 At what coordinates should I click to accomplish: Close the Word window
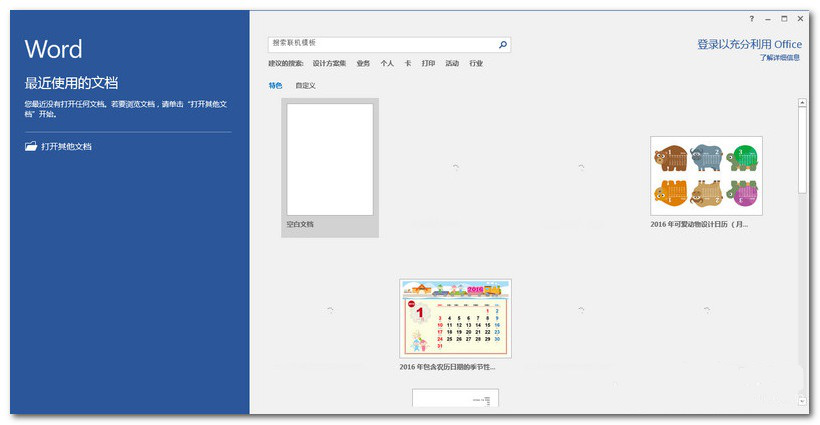pos(800,19)
